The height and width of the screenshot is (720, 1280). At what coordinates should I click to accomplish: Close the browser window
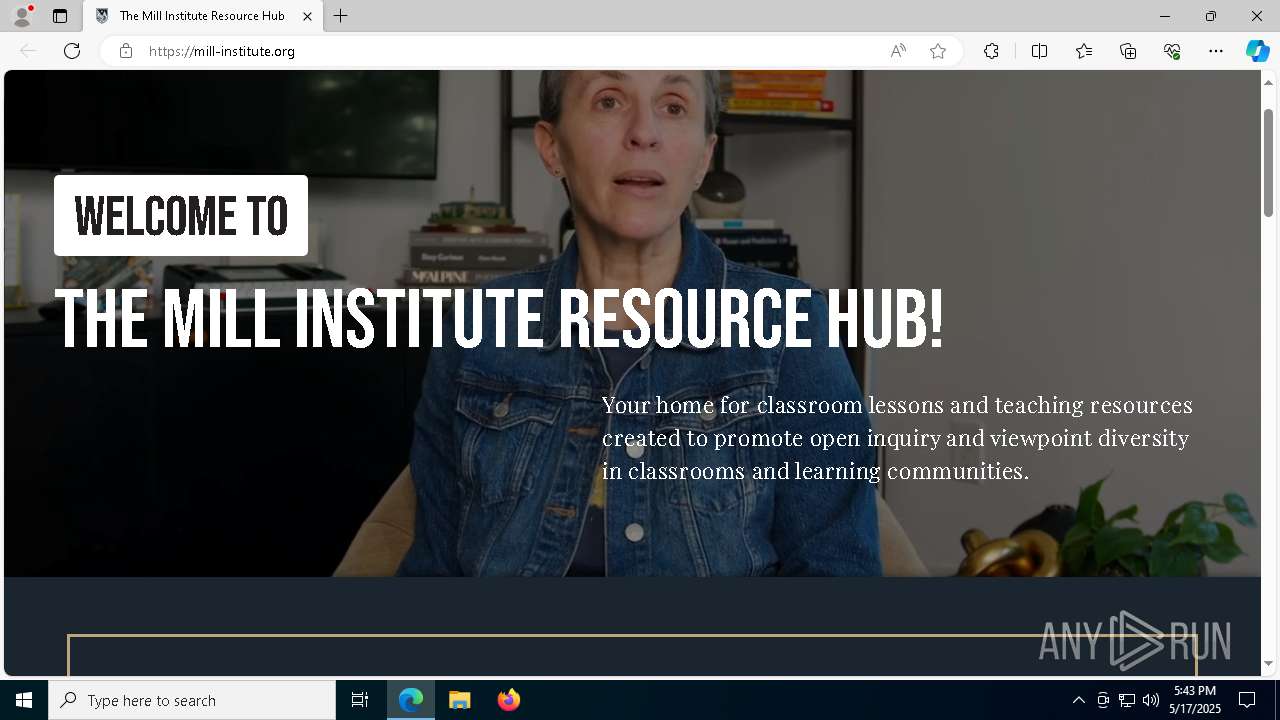pos(1257,16)
